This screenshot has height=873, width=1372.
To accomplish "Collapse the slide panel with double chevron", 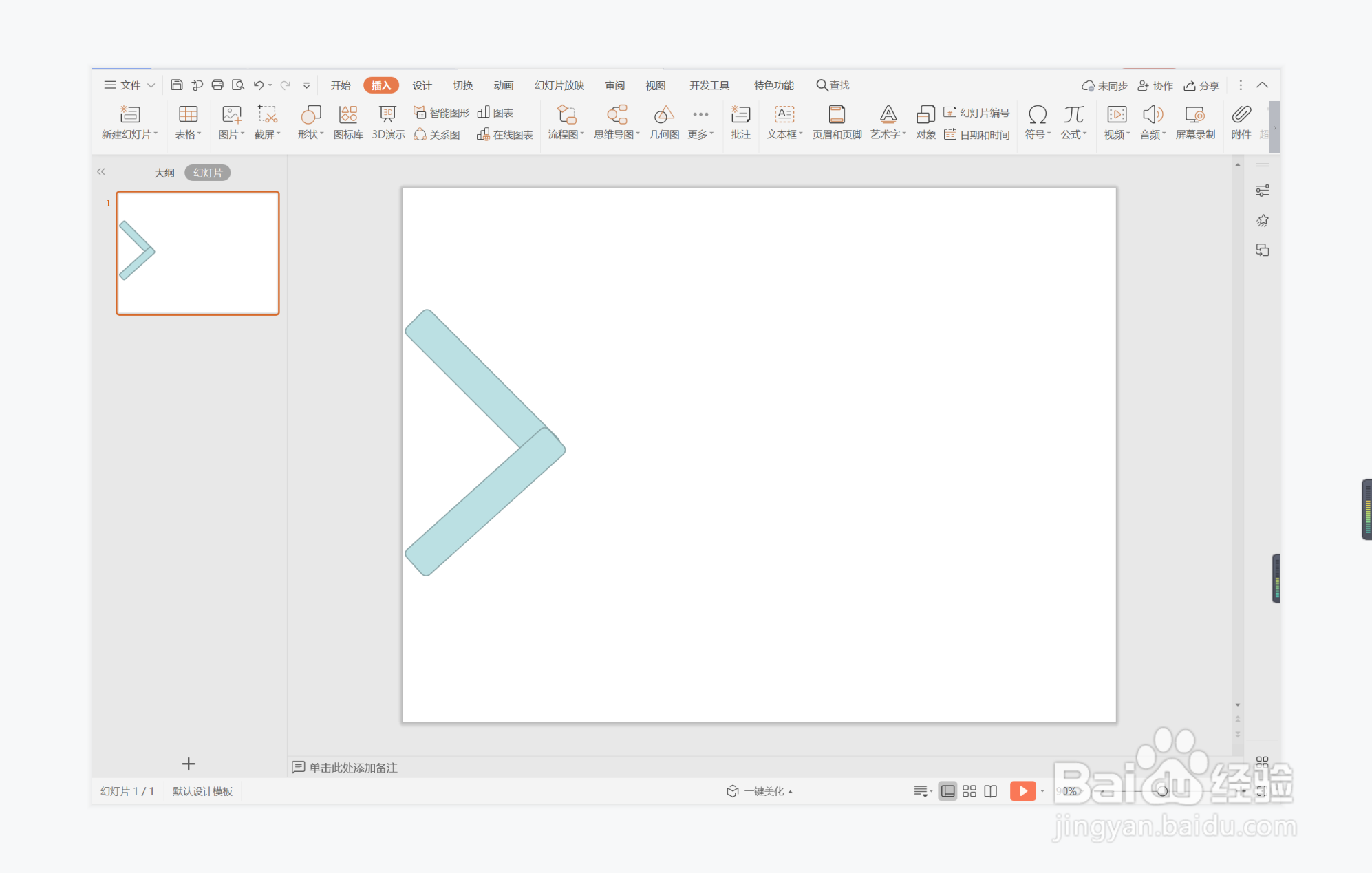I will click(101, 171).
